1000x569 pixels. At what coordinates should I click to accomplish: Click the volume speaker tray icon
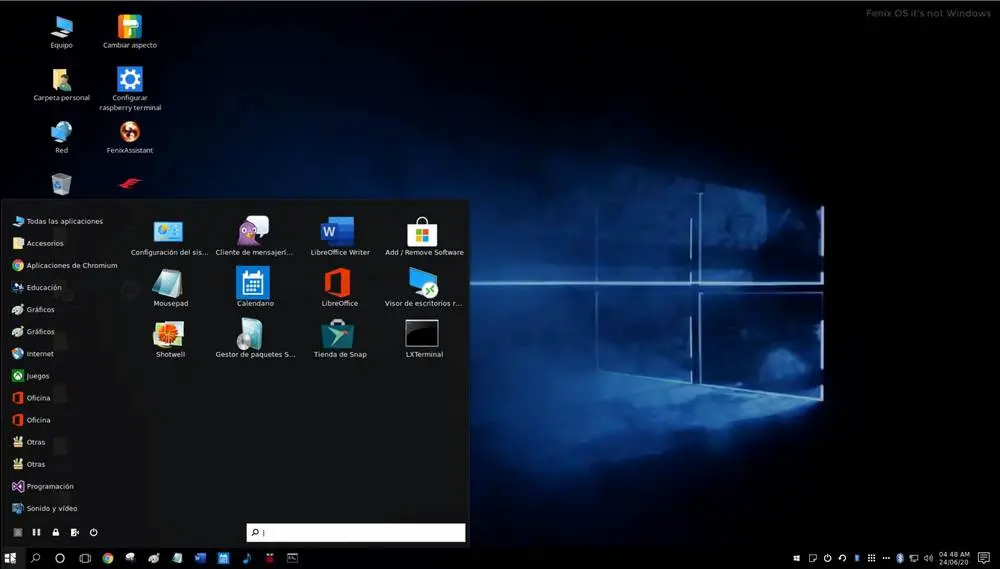click(x=928, y=558)
